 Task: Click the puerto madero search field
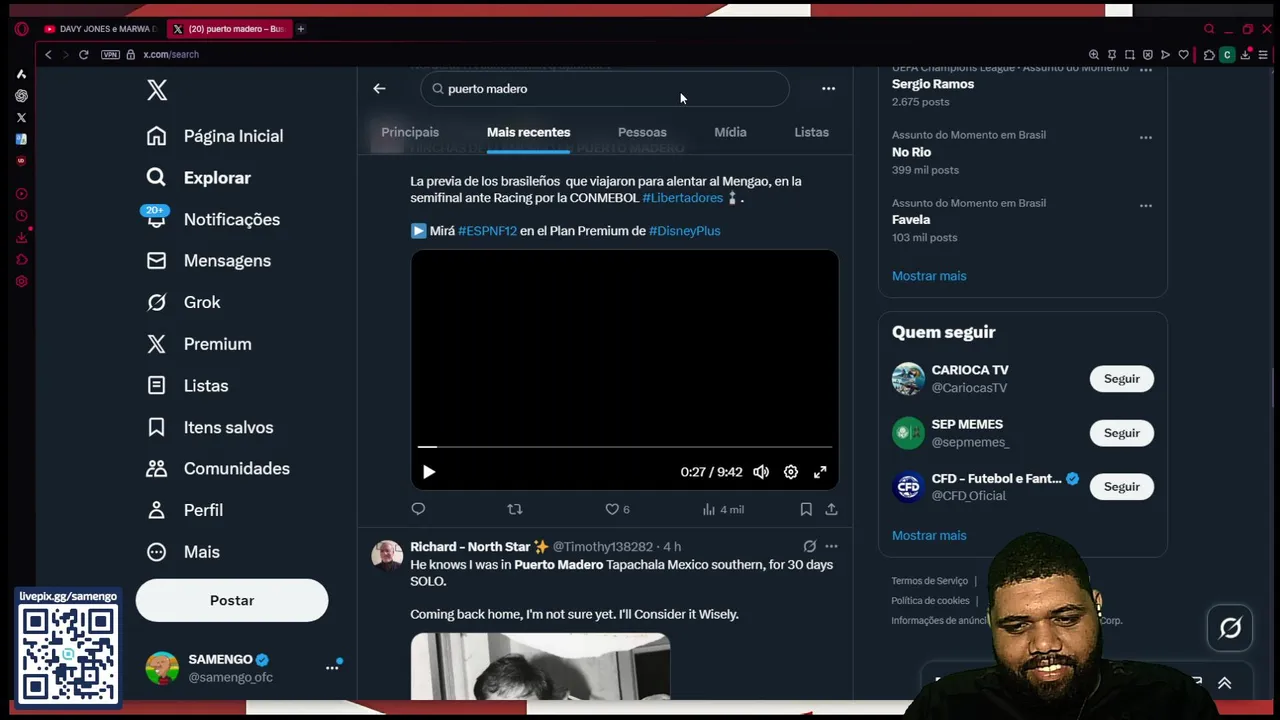(x=605, y=89)
